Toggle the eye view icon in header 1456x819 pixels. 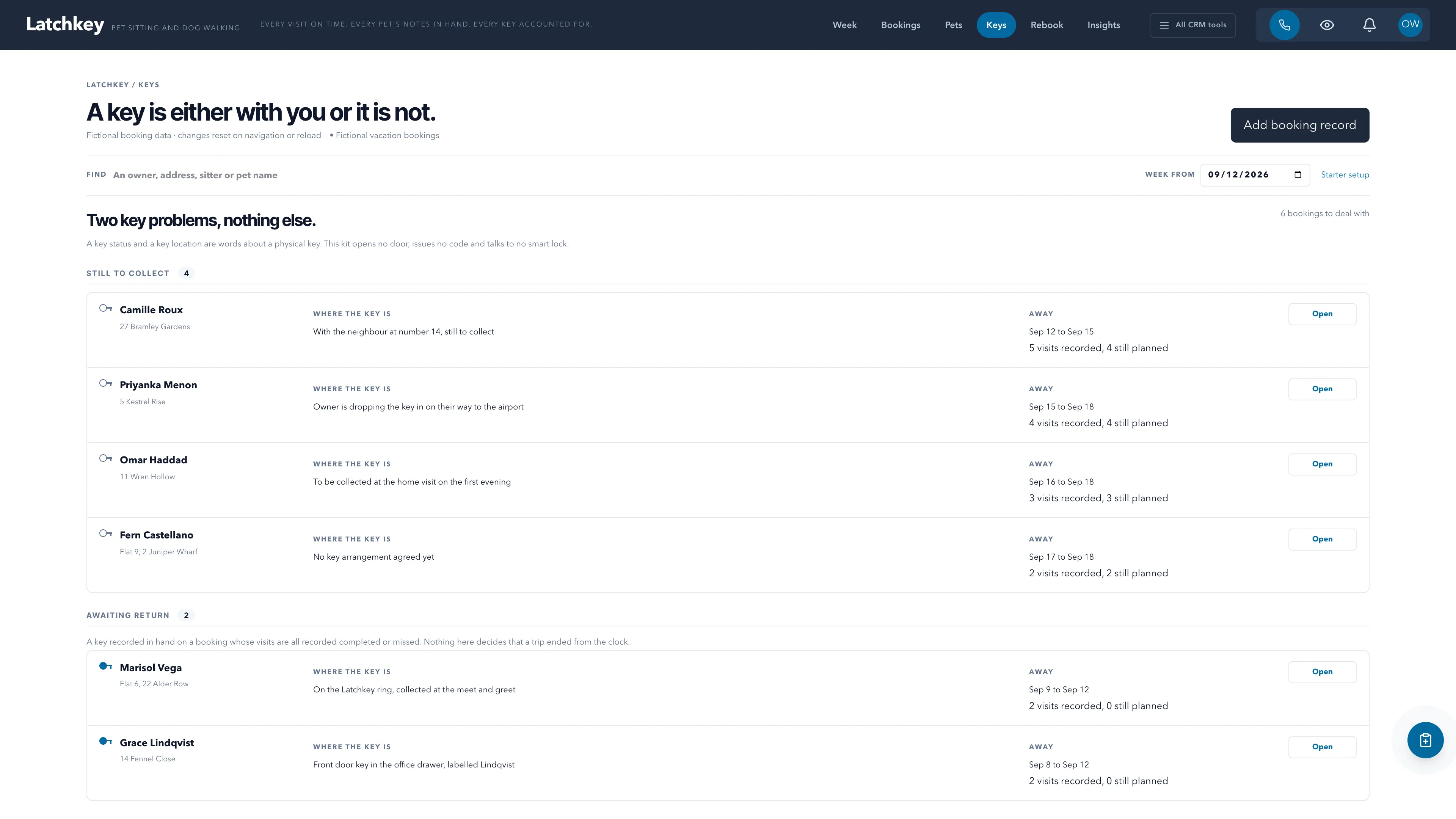tap(1327, 25)
